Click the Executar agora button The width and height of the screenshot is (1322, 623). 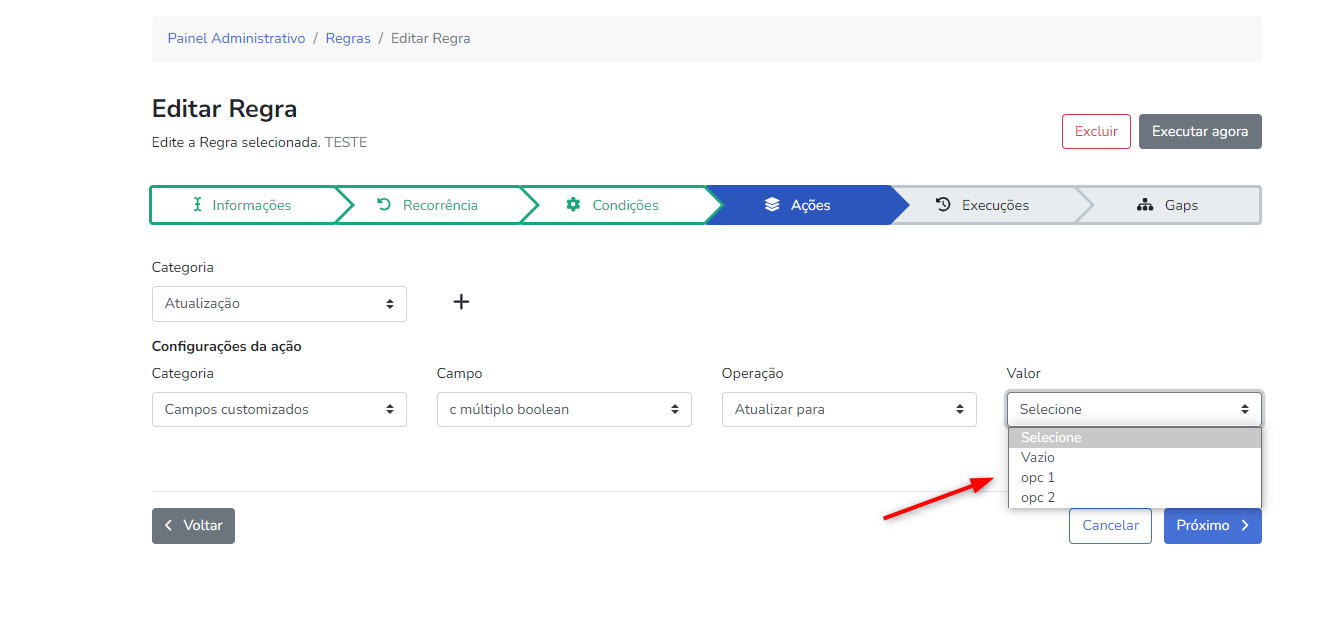coord(1199,132)
